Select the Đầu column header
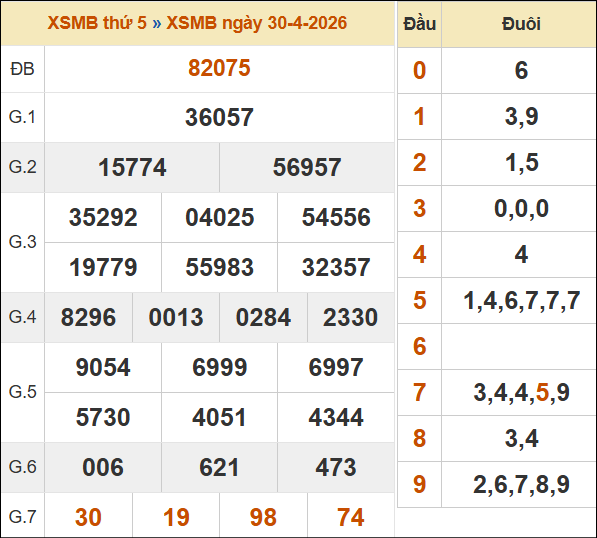Screen dimensions: 597x538 (x=420, y=24)
